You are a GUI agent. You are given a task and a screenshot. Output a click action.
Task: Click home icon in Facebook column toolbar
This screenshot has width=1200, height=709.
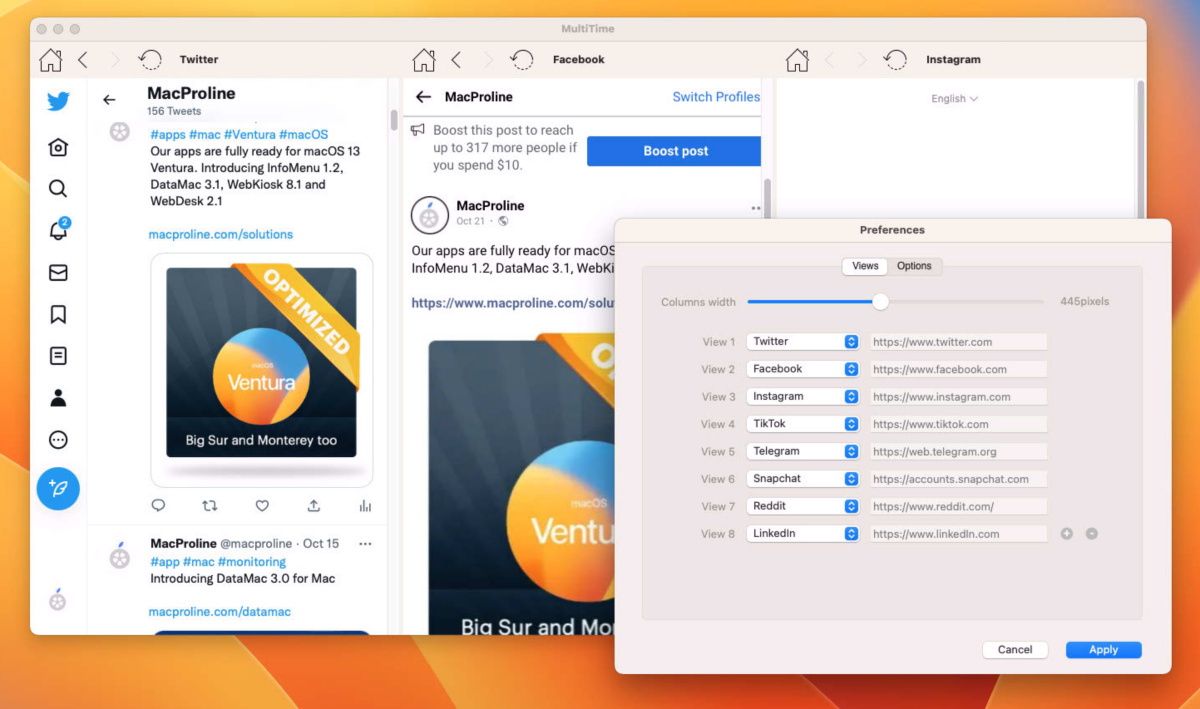[x=424, y=60]
